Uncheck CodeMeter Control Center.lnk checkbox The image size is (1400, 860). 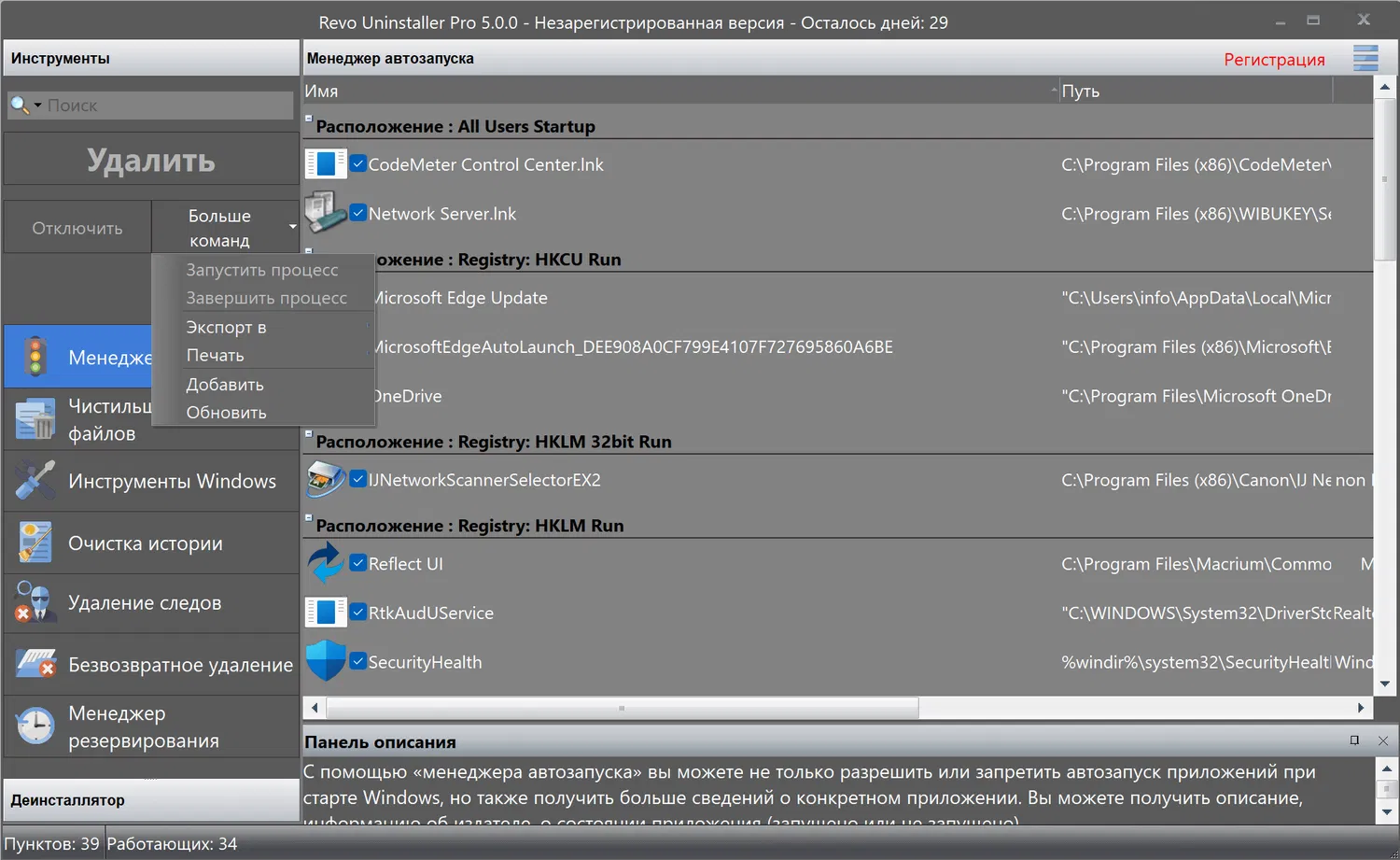[x=358, y=163]
